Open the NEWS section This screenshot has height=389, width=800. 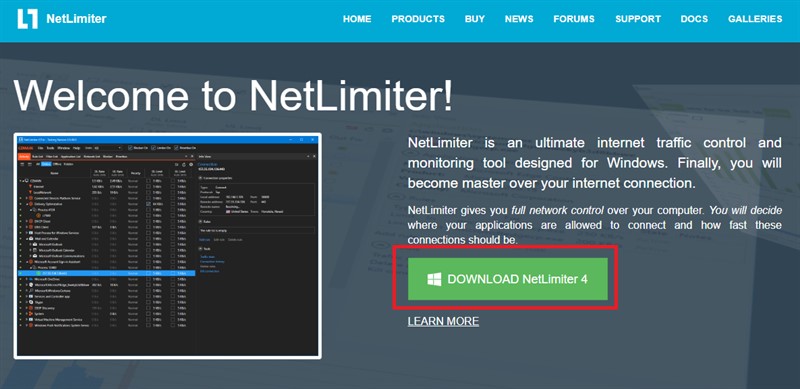click(519, 19)
